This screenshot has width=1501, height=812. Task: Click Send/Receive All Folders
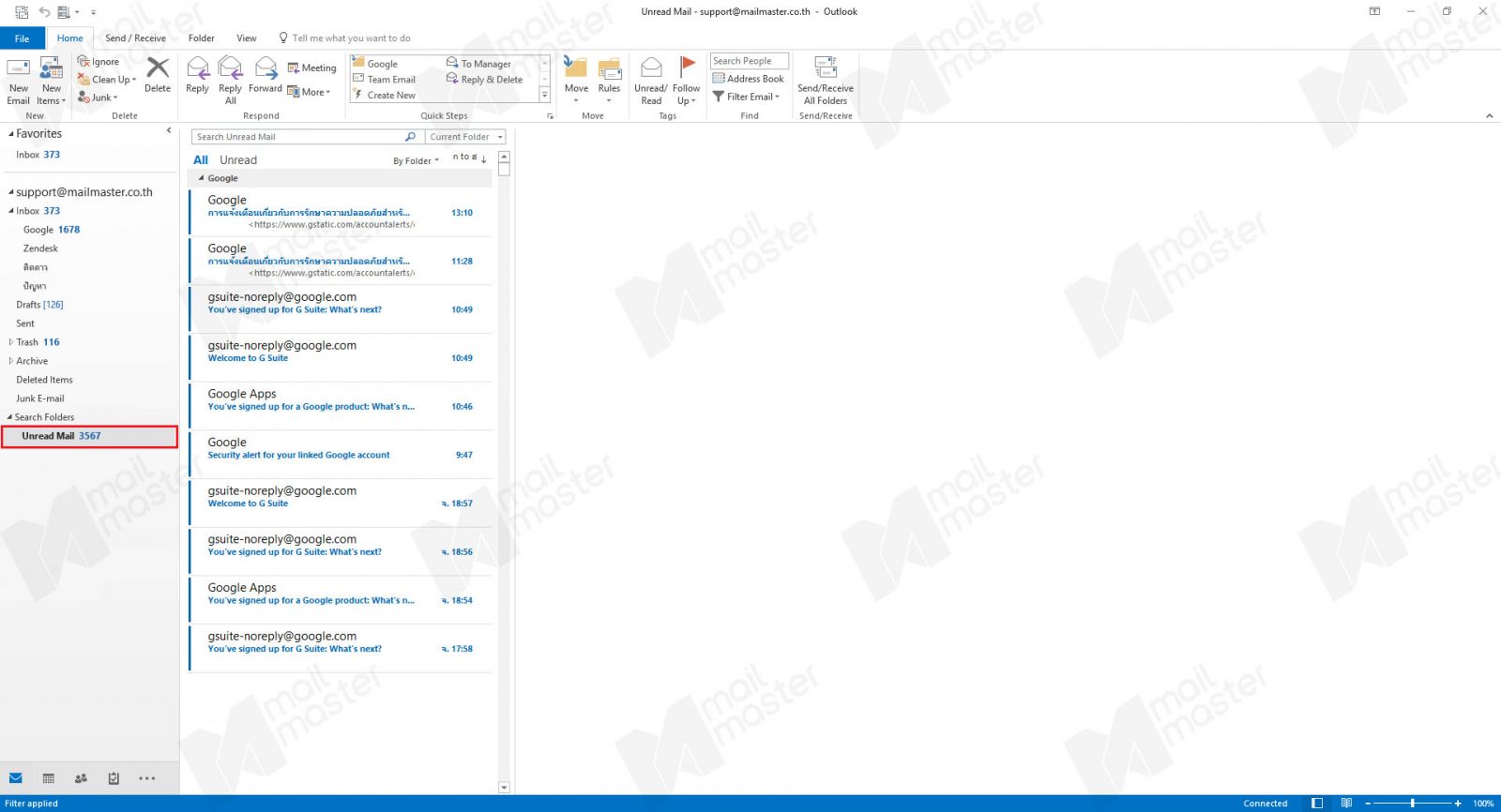pyautogui.click(x=826, y=81)
